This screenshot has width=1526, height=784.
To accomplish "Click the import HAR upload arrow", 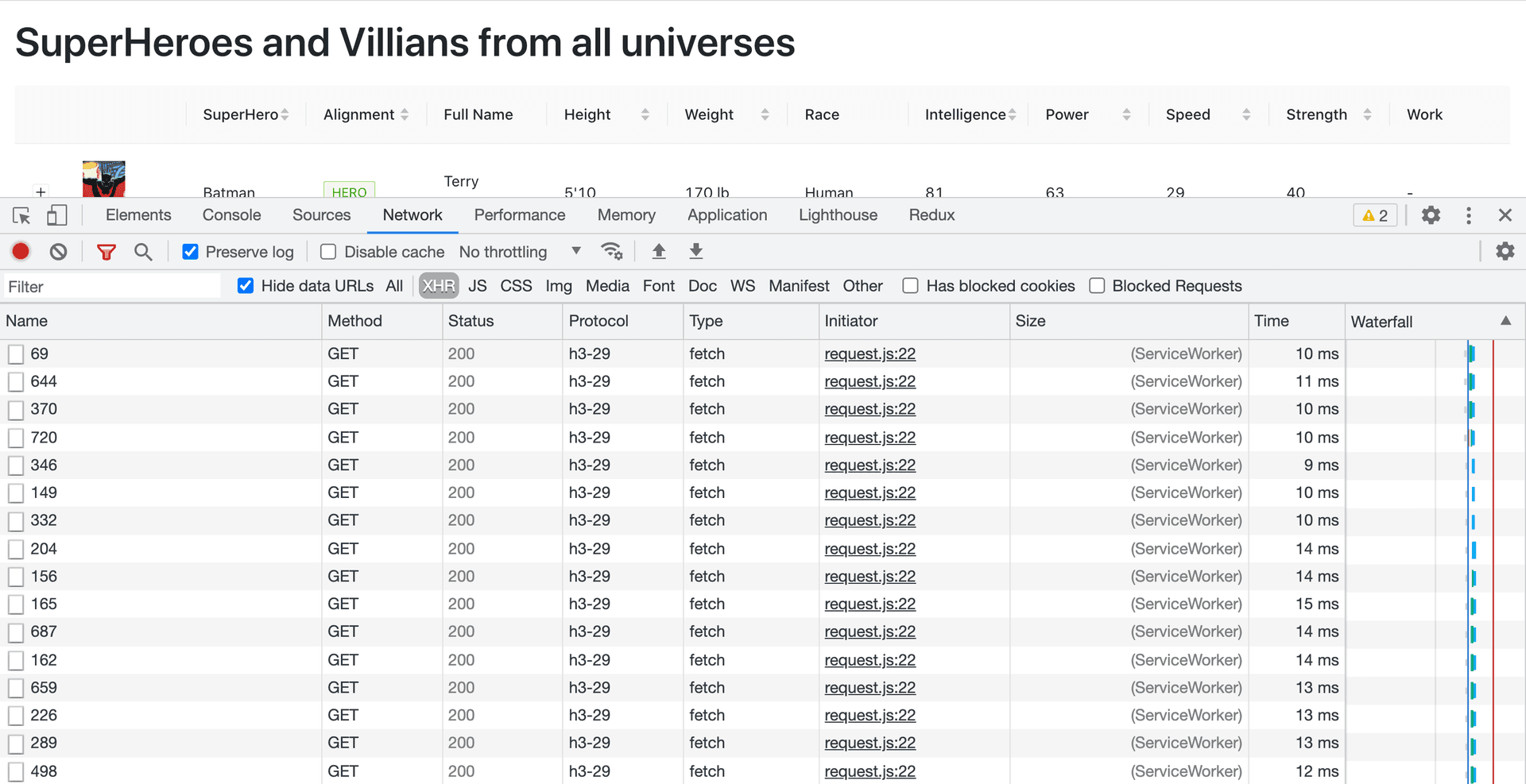I will 658,252.
